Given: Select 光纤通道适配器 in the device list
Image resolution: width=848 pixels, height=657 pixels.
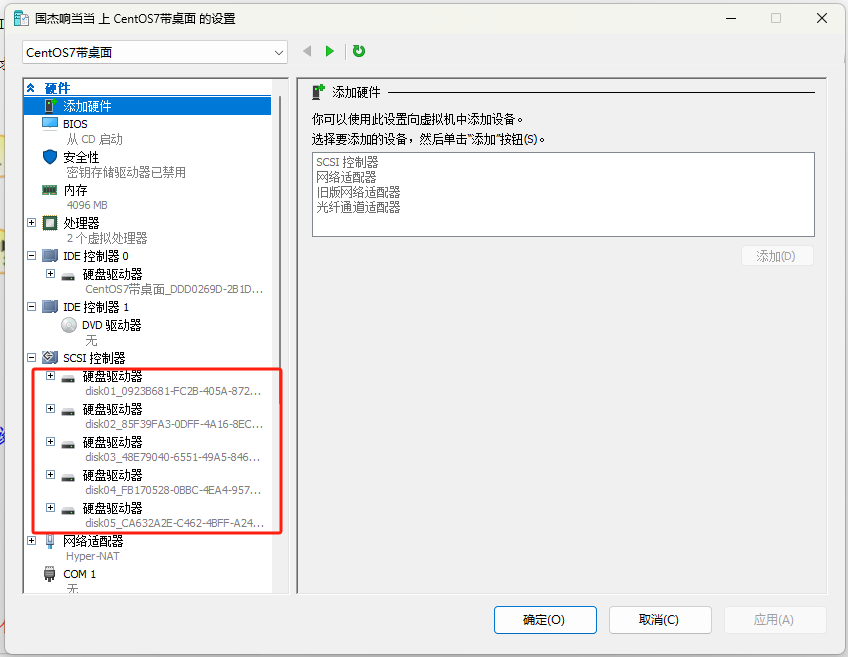Looking at the screenshot, I should pos(358,207).
